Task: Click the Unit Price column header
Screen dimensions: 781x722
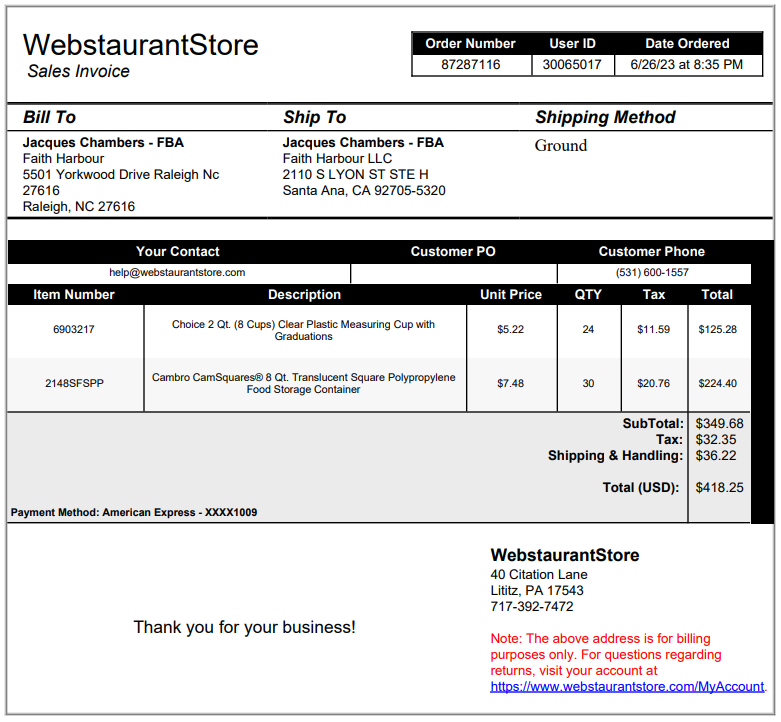Action: 511,295
